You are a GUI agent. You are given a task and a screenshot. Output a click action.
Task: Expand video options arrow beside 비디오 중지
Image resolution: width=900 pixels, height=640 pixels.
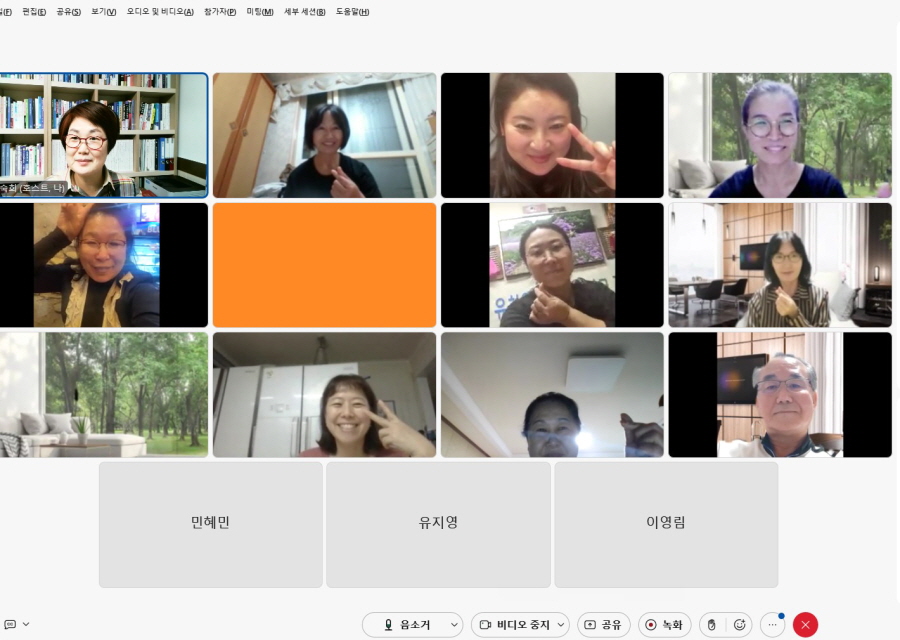(560, 625)
